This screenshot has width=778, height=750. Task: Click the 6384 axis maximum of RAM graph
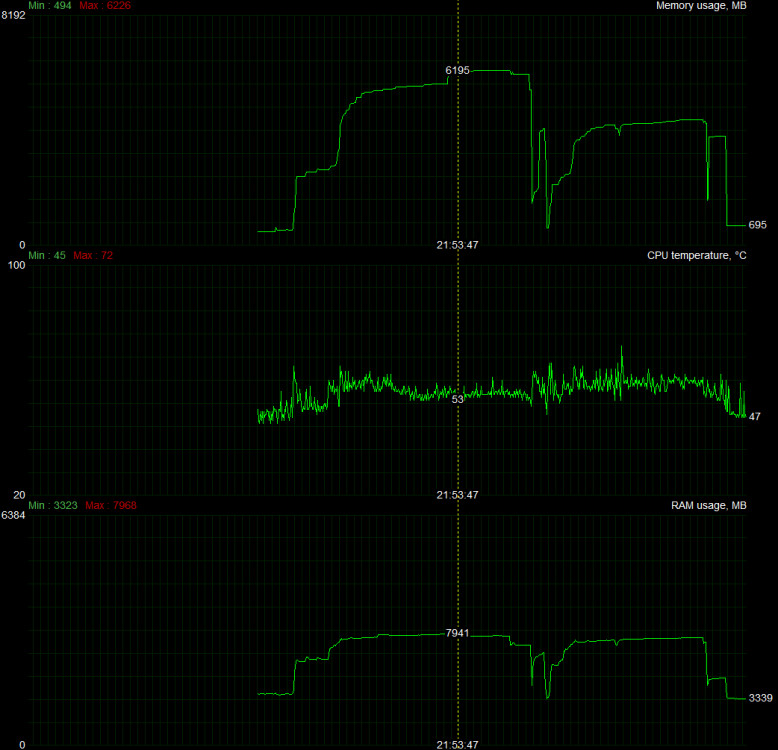coord(13,515)
